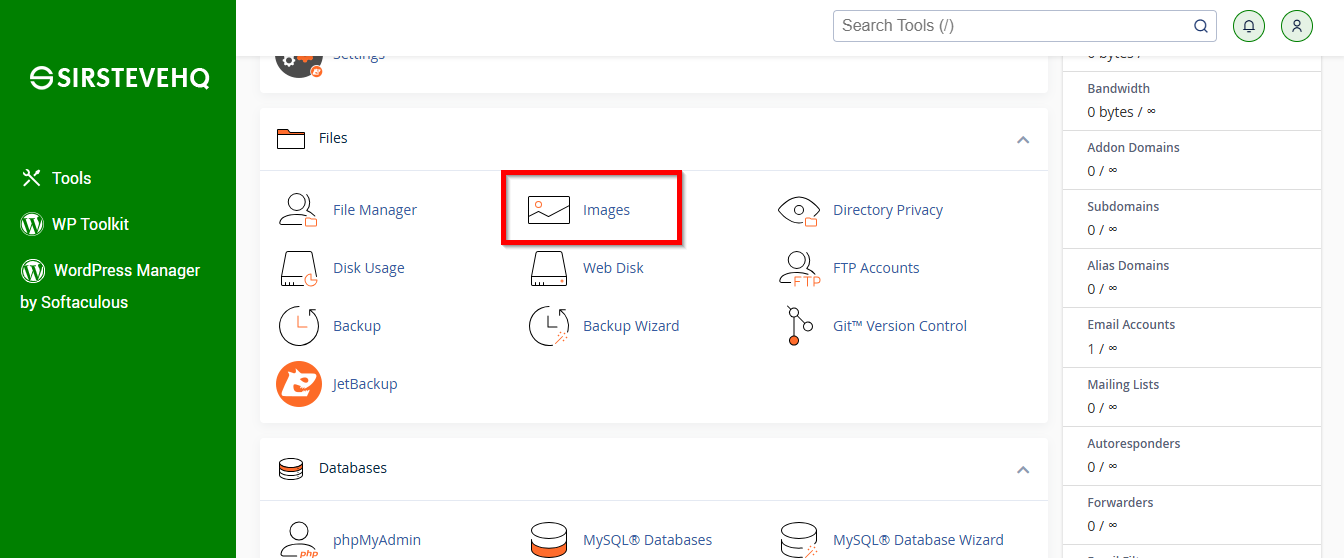Click the FTP Accounts icon

pos(798,268)
